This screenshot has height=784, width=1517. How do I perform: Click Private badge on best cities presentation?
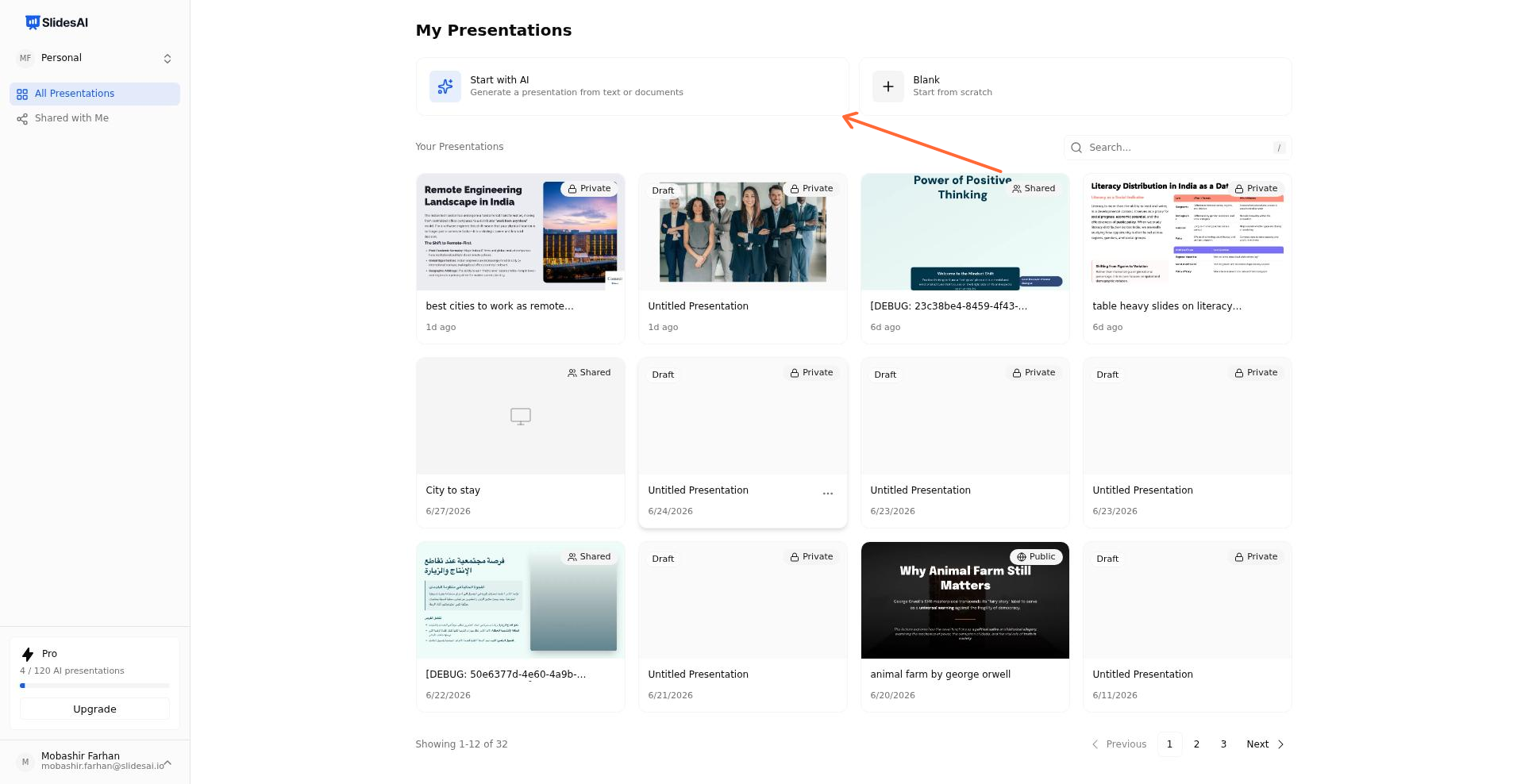pos(589,189)
